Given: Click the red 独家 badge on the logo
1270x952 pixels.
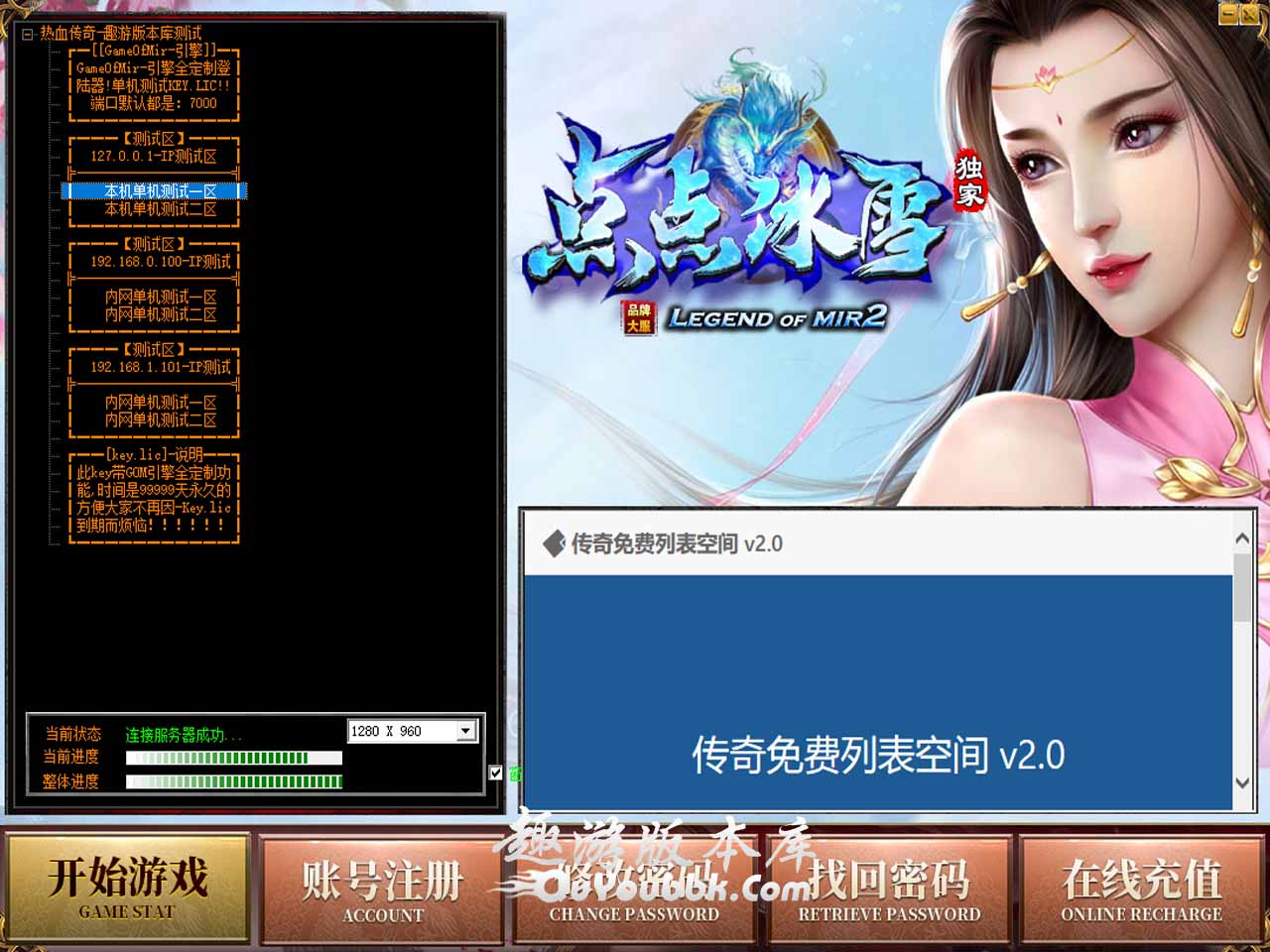Looking at the screenshot, I should (969, 180).
